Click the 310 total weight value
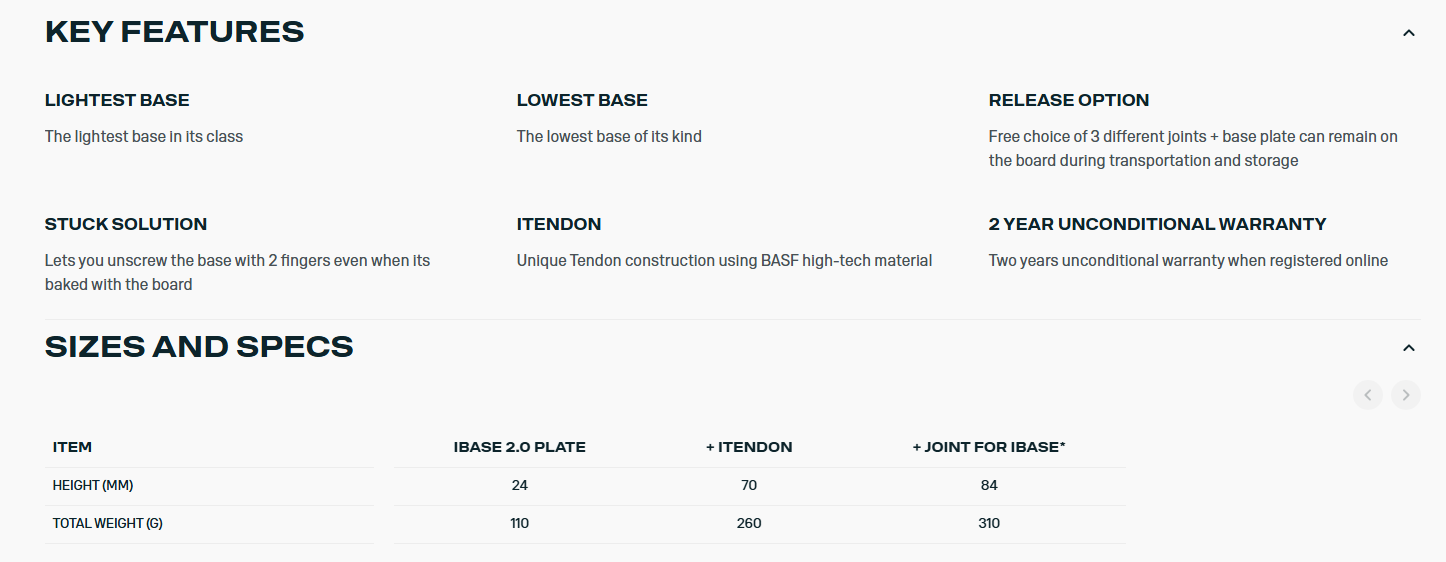This screenshot has height=562, width=1446. 989,523
